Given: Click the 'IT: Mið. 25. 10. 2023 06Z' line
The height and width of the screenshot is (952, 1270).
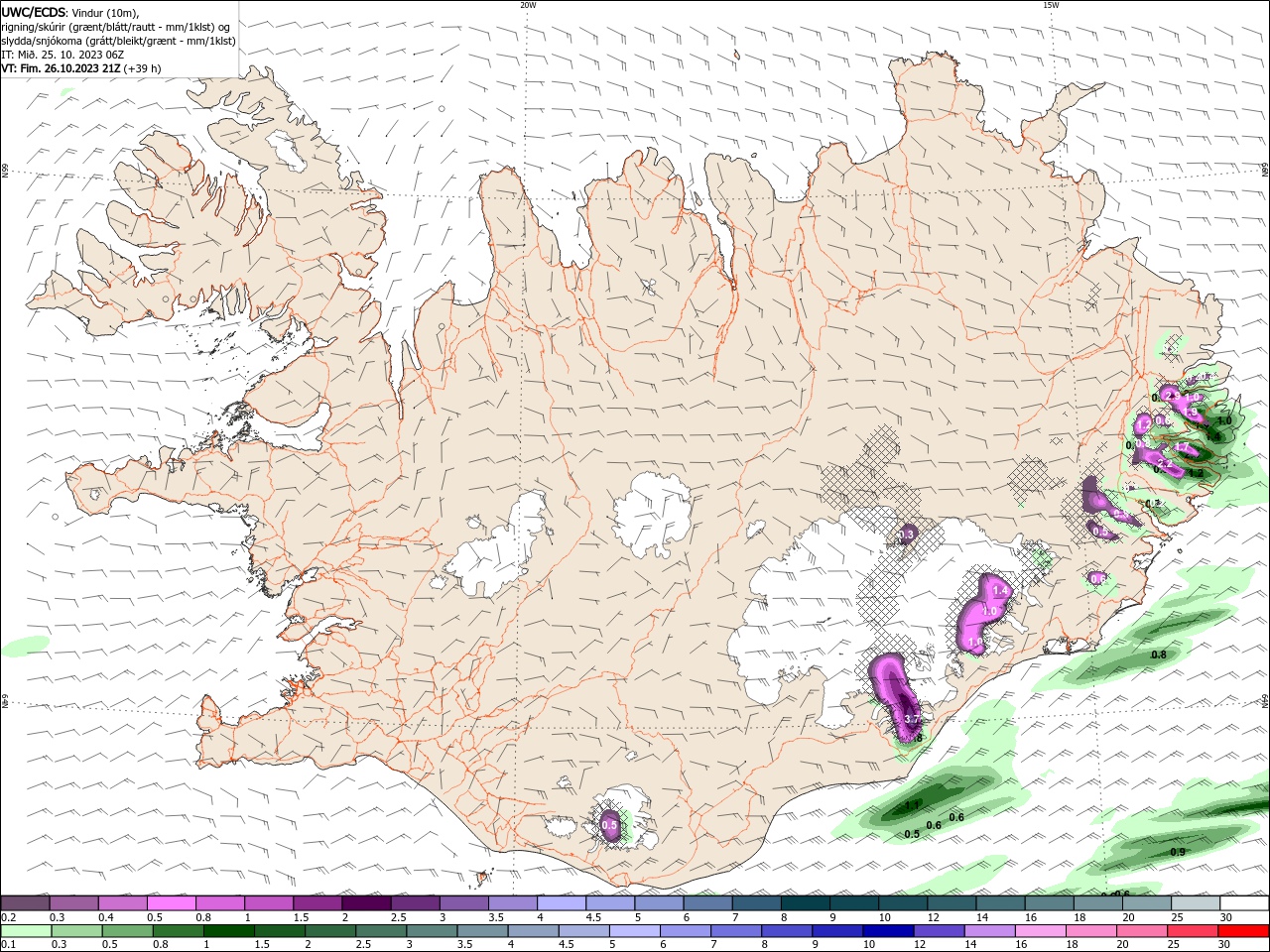Looking at the screenshot, I should (x=62, y=55).
